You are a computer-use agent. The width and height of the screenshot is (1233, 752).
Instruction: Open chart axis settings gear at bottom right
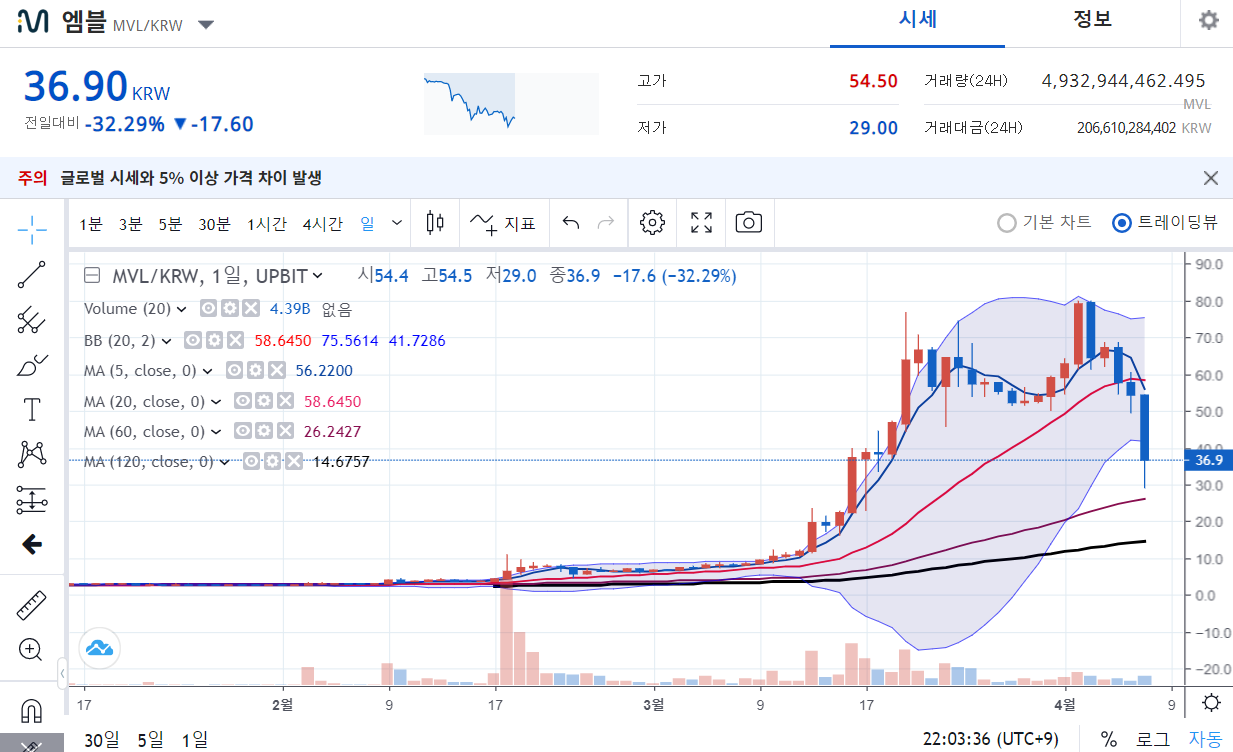pos(1211,702)
